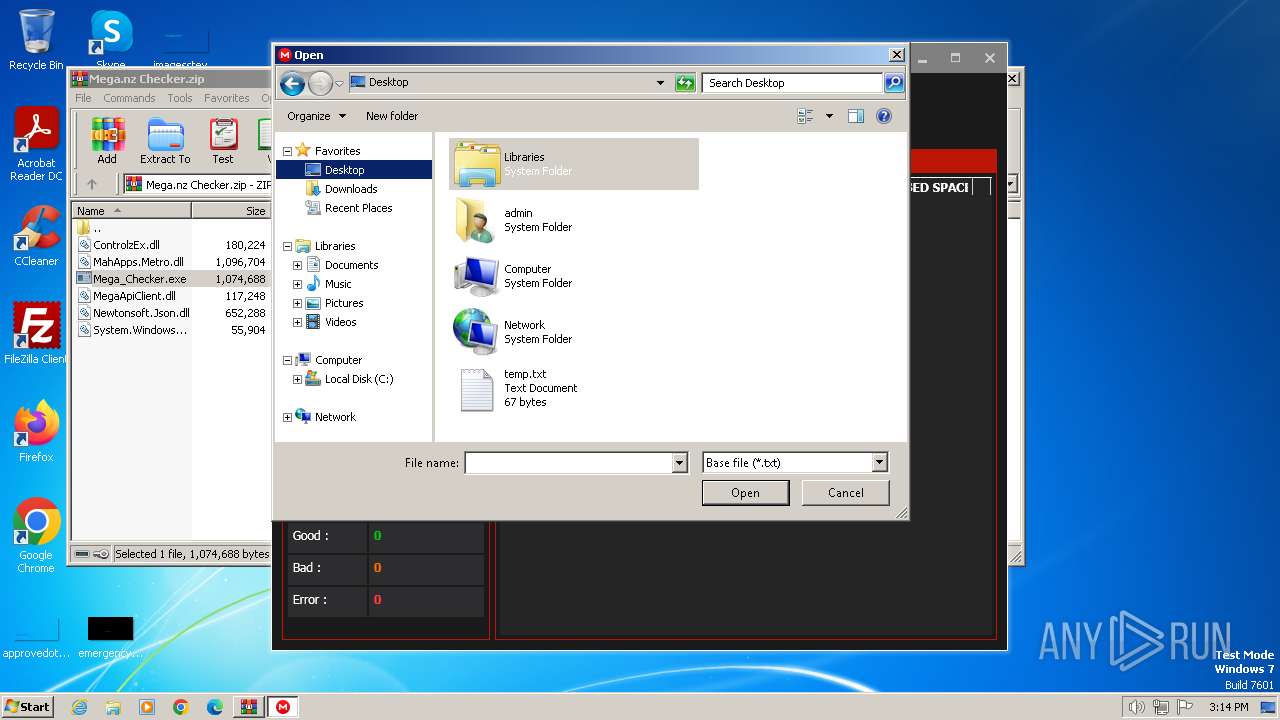Image resolution: width=1280 pixels, height=720 pixels.
Task: Open the Help question mark icon
Action: (x=884, y=116)
